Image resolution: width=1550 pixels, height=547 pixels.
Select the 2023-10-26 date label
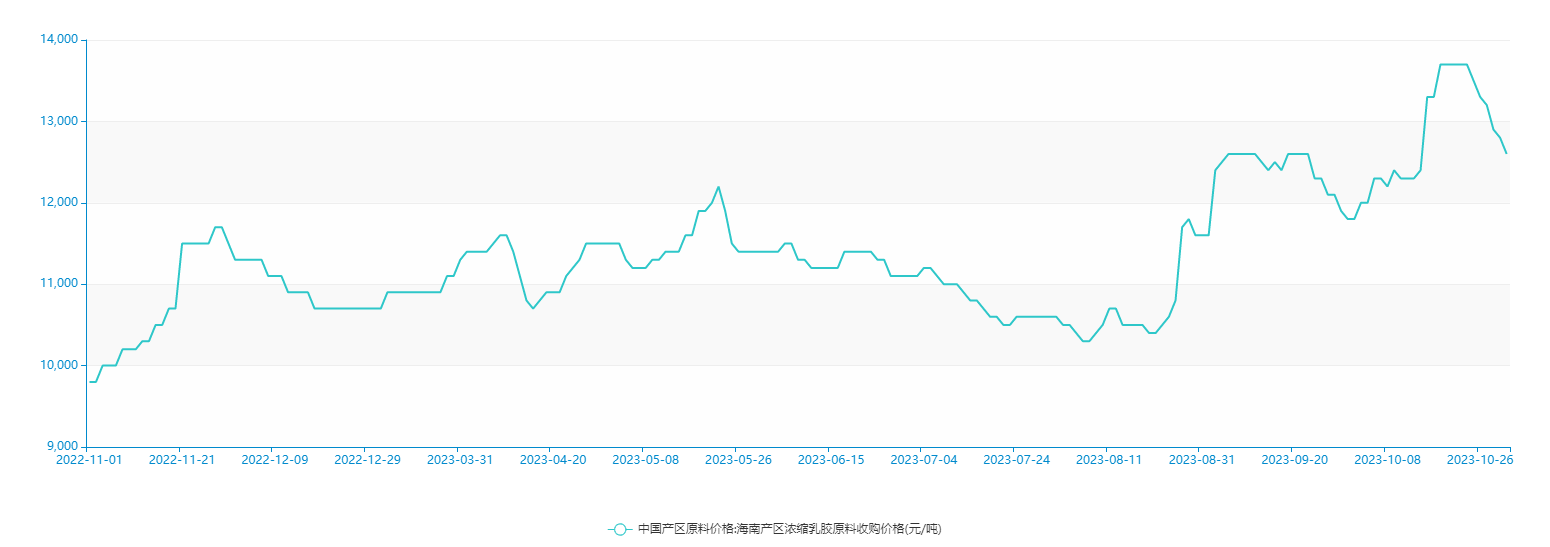click(1480, 460)
